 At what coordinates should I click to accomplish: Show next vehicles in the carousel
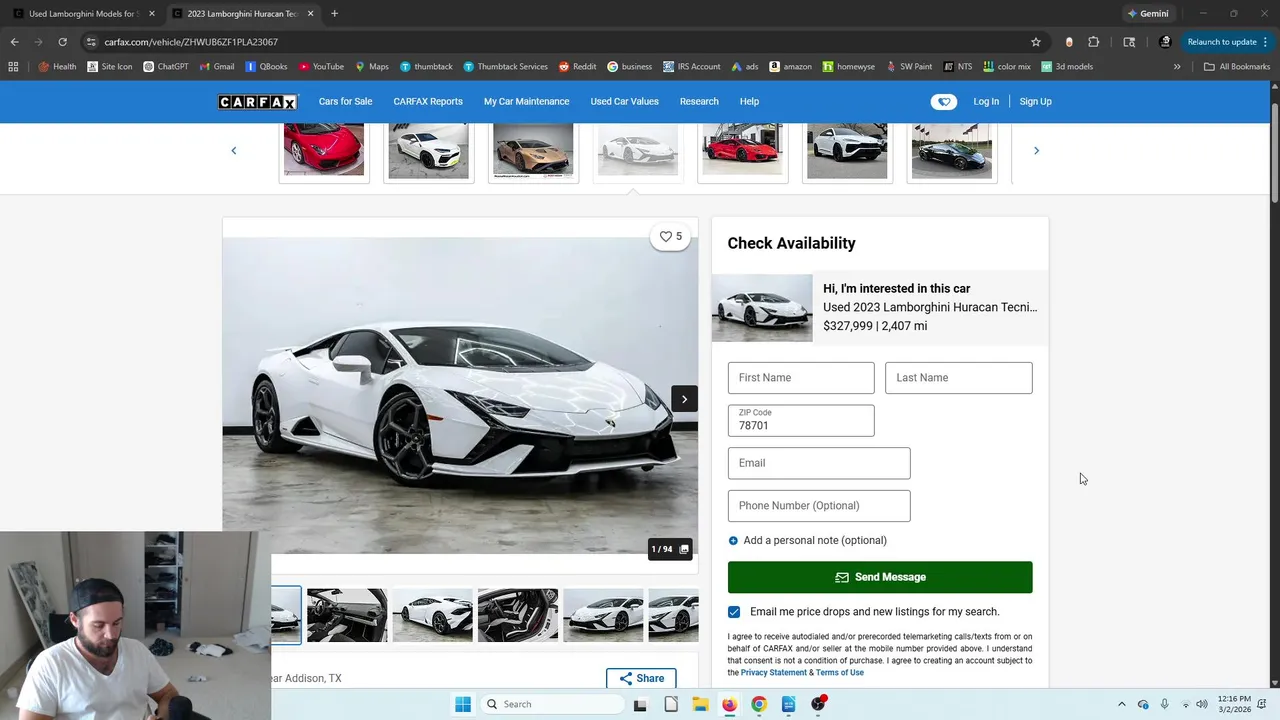[1036, 151]
